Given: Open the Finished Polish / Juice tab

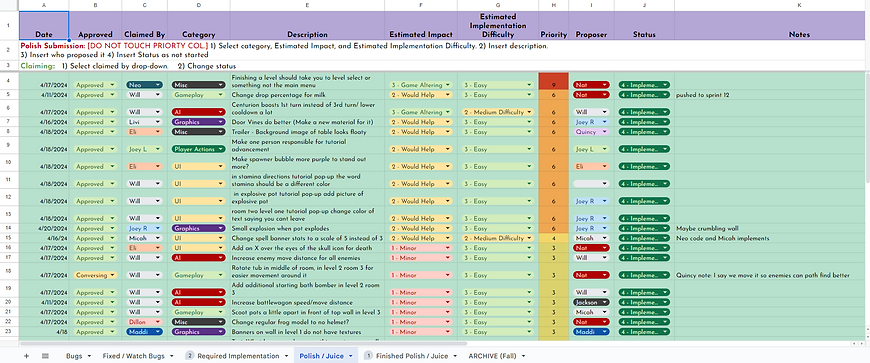Looking at the screenshot, I should tap(411, 356).
